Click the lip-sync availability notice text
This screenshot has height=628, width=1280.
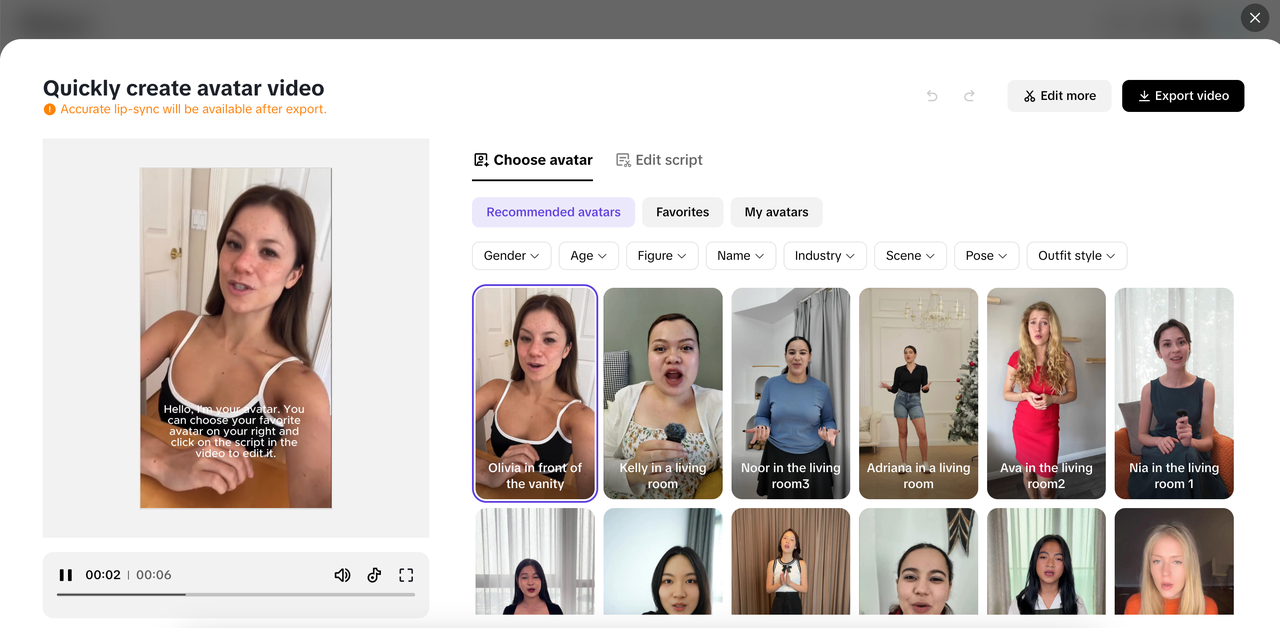[194, 109]
